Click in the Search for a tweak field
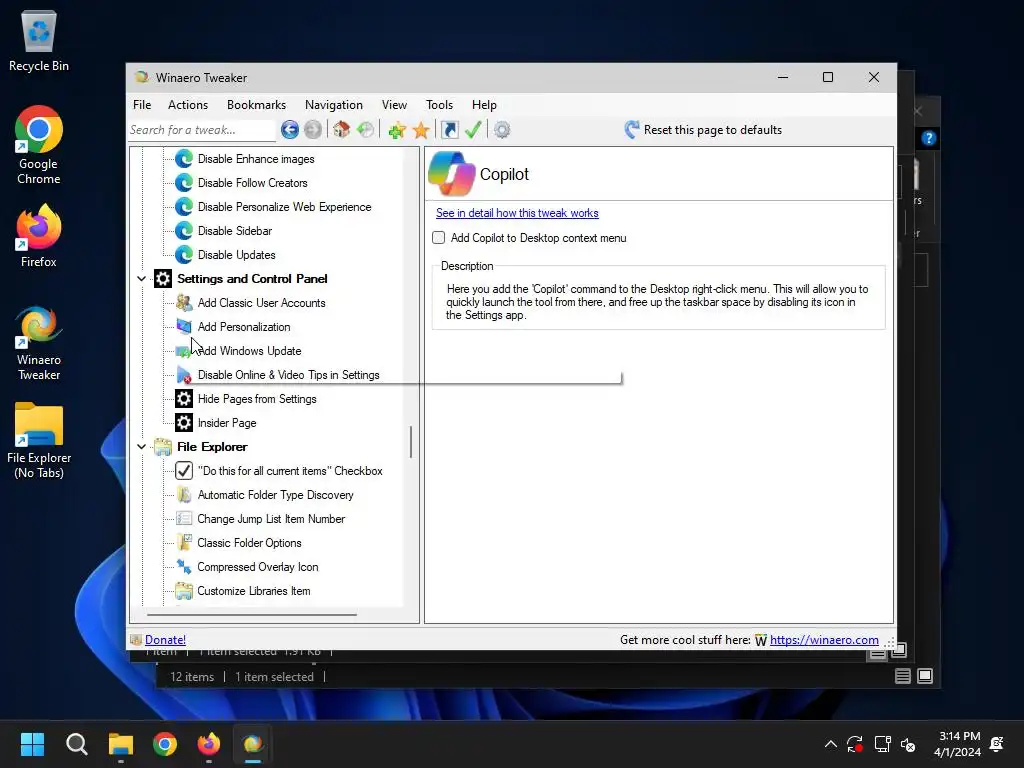The width and height of the screenshot is (1024, 768). [x=201, y=130]
